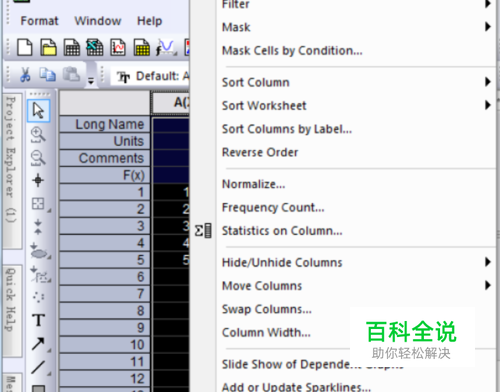Open the Quick Help side tab
This screenshot has width=500, height=392.
pos(12,311)
